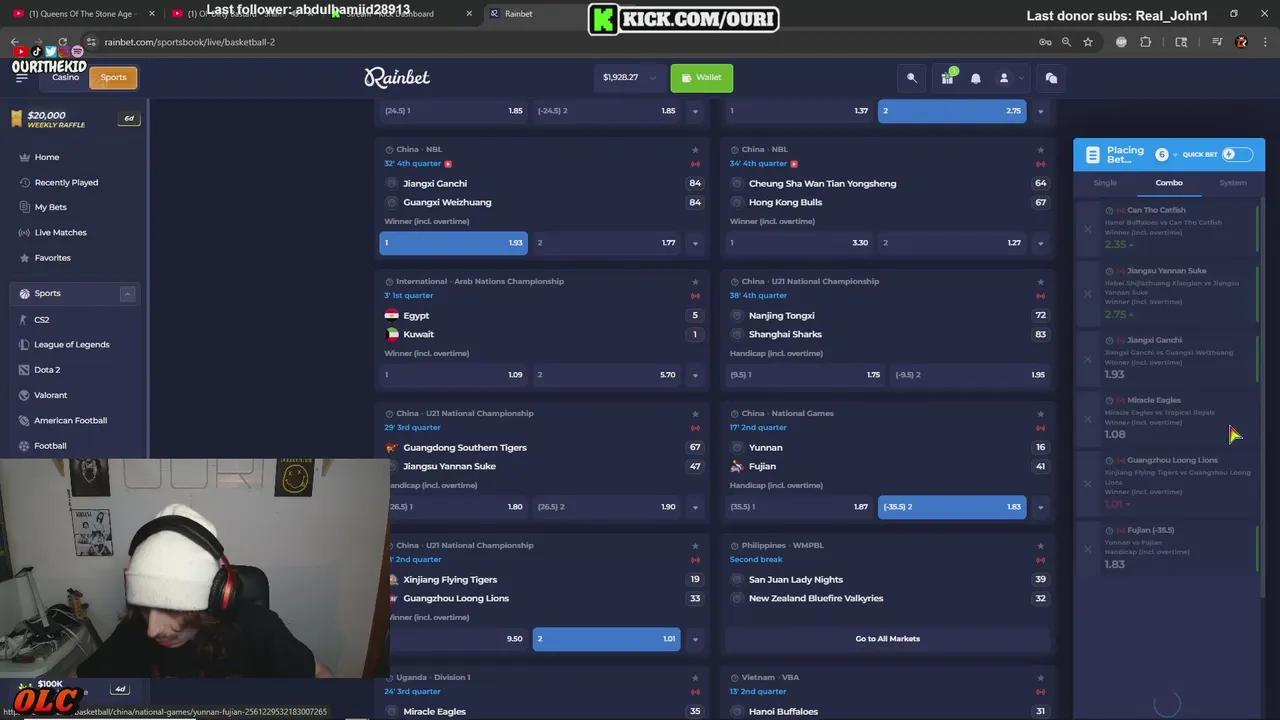Favorite the Guangdong Southern Tigers match star
The width and height of the screenshot is (1280, 720).
click(695, 414)
